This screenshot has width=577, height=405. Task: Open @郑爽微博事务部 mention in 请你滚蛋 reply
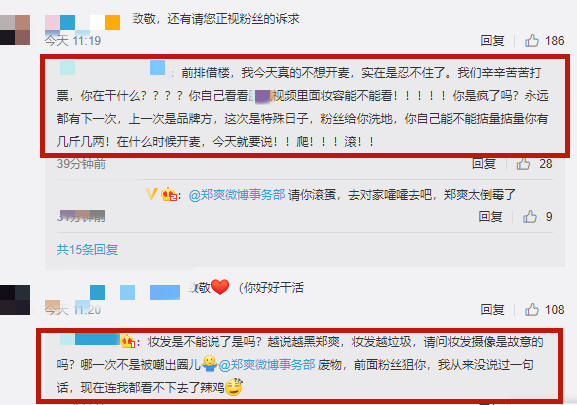point(237,194)
